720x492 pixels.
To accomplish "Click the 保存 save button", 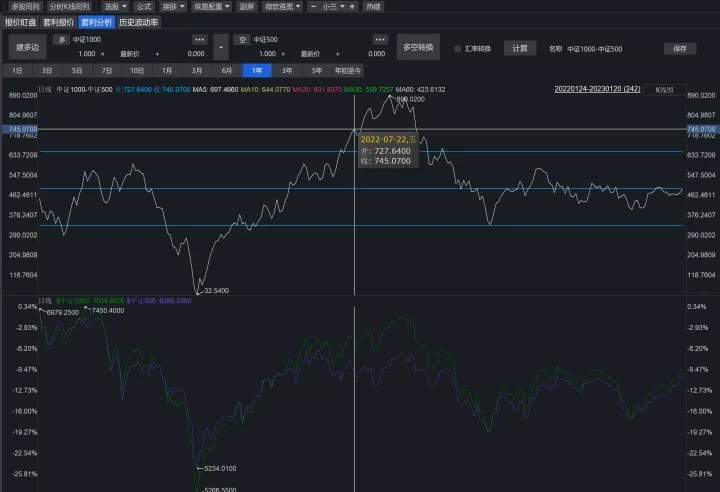I will pos(679,48).
